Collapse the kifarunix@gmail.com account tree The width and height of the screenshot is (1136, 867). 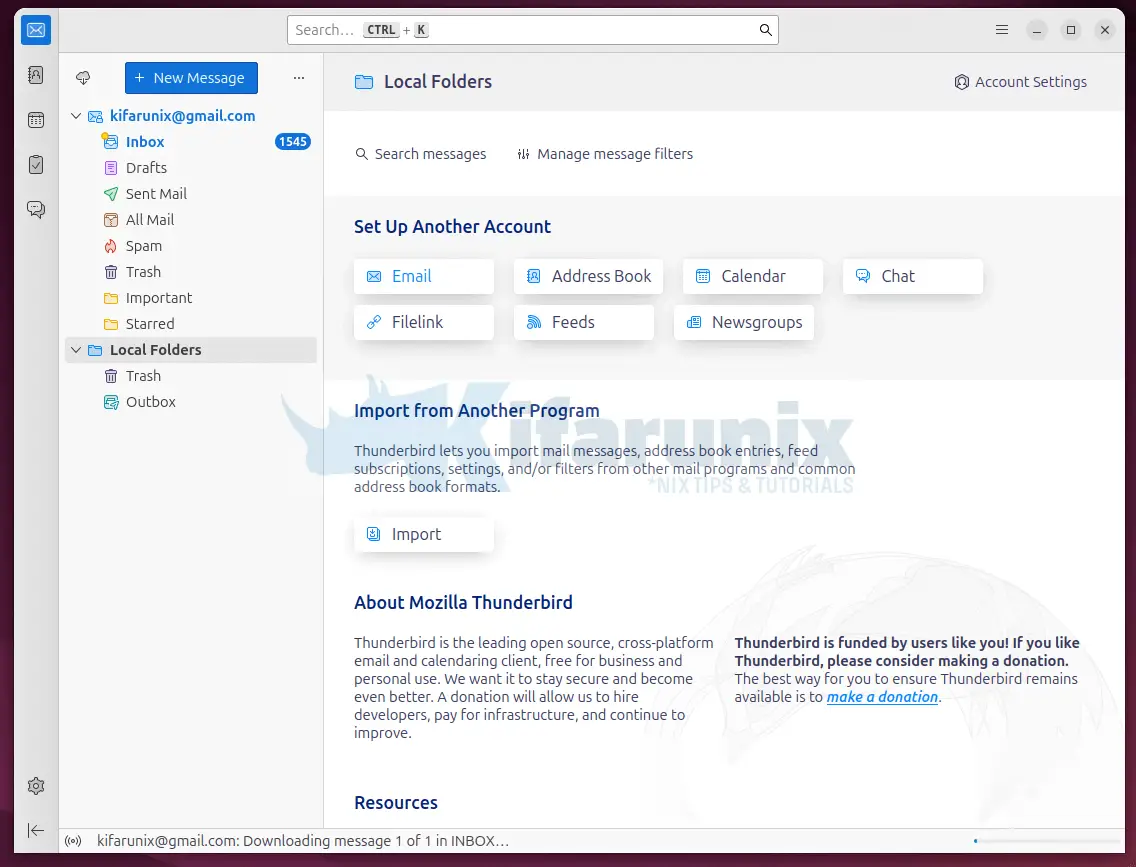pyautogui.click(x=76, y=116)
